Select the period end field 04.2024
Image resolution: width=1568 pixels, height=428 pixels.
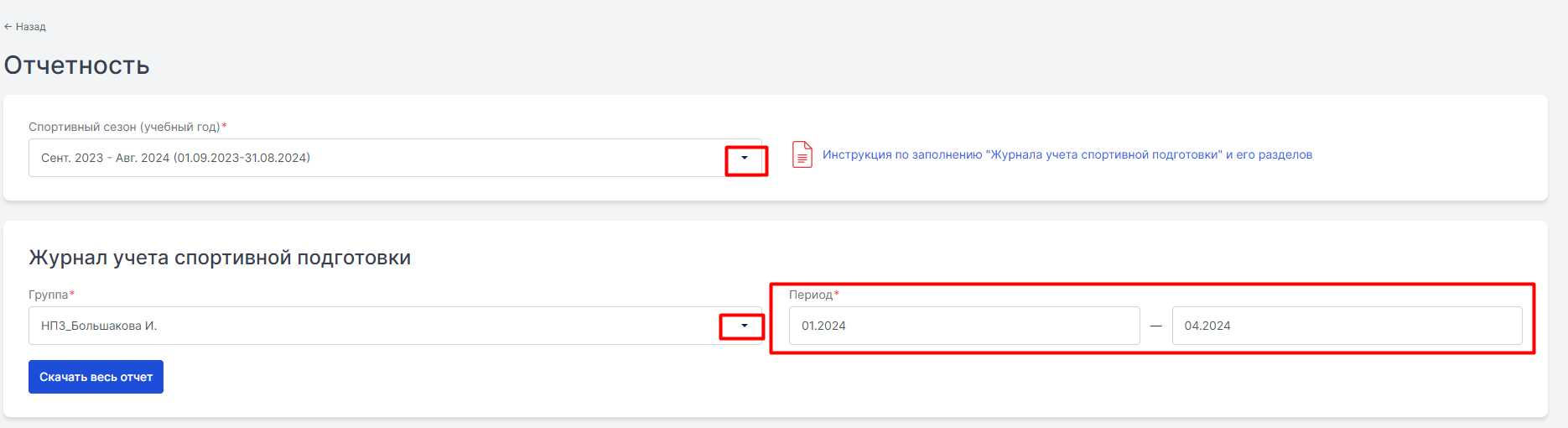coord(1347,326)
